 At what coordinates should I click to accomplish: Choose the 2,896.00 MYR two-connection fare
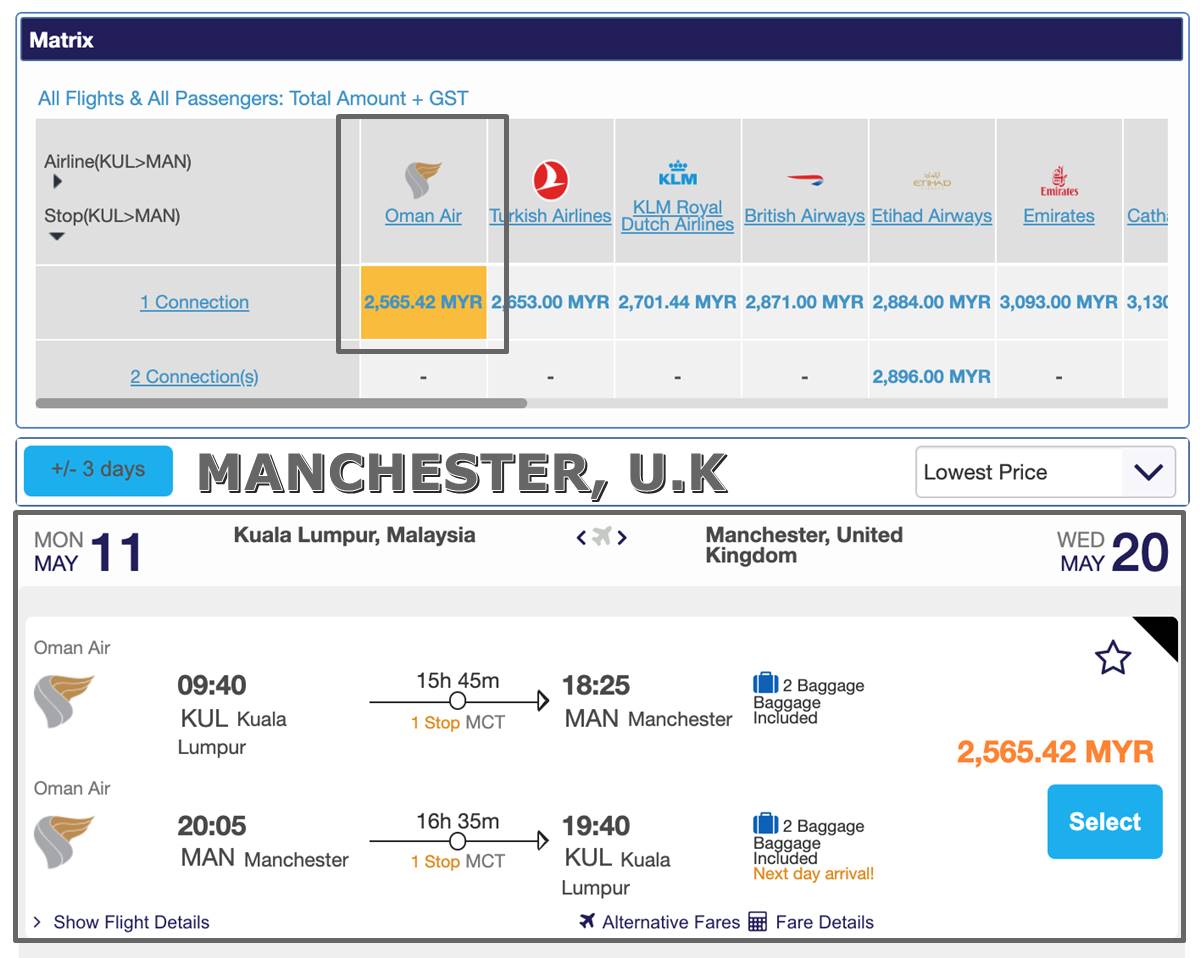click(931, 377)
